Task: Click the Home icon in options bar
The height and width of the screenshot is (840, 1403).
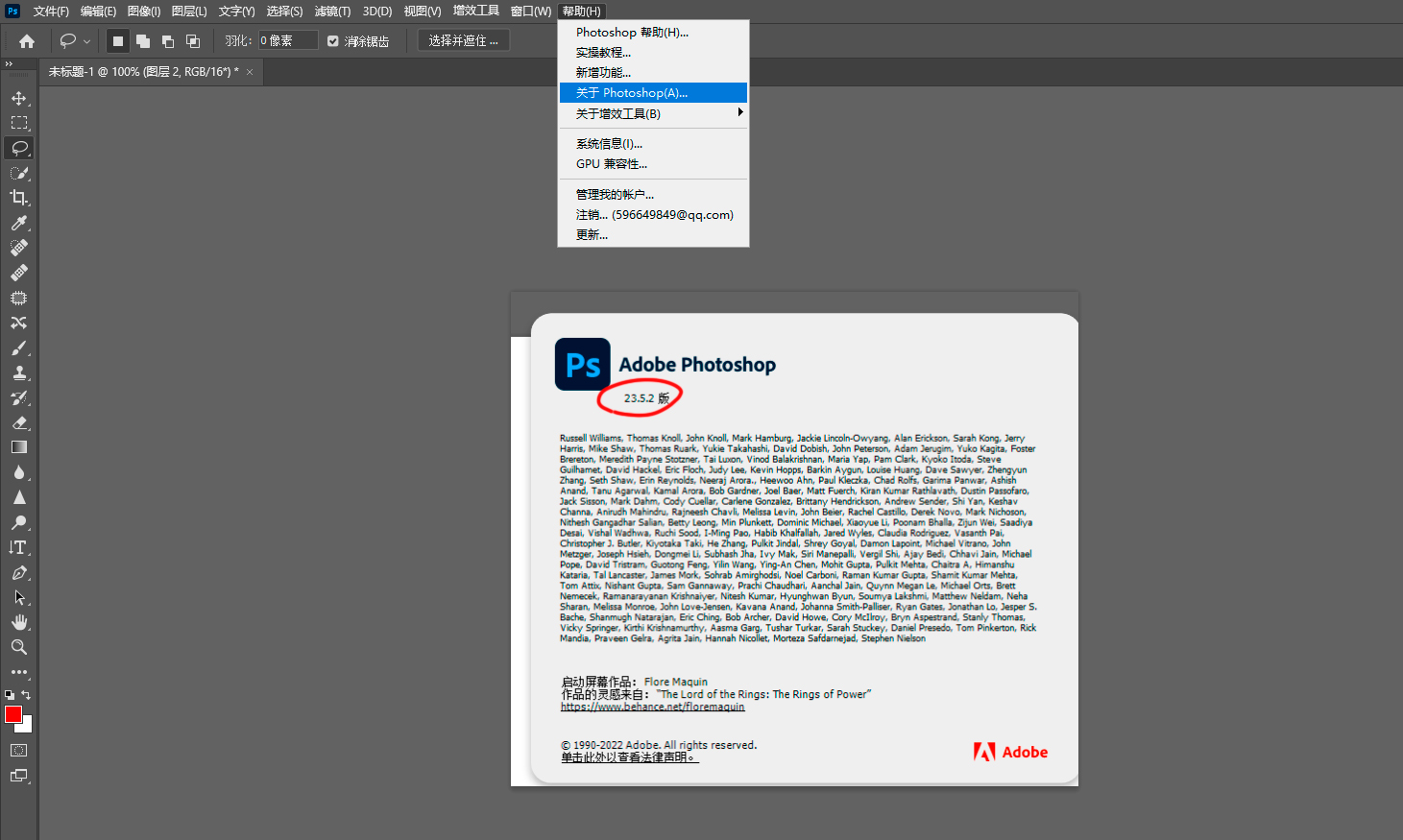Action: 27,41
